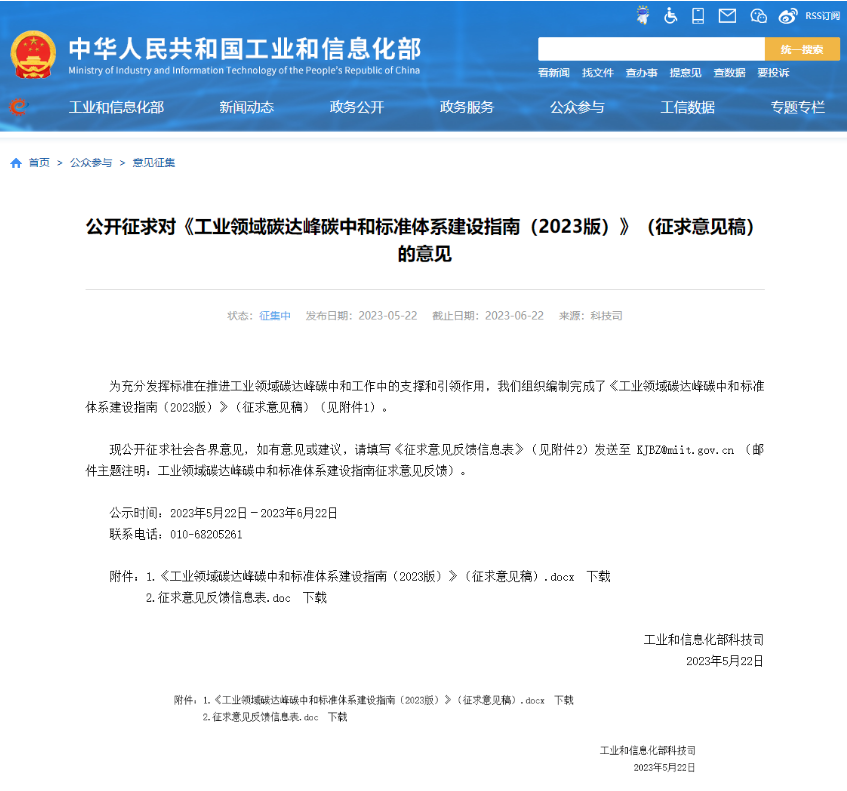This screenshot has width=847, height=791.
Task: Click the national emblem logo
Action: coord(33,54)
